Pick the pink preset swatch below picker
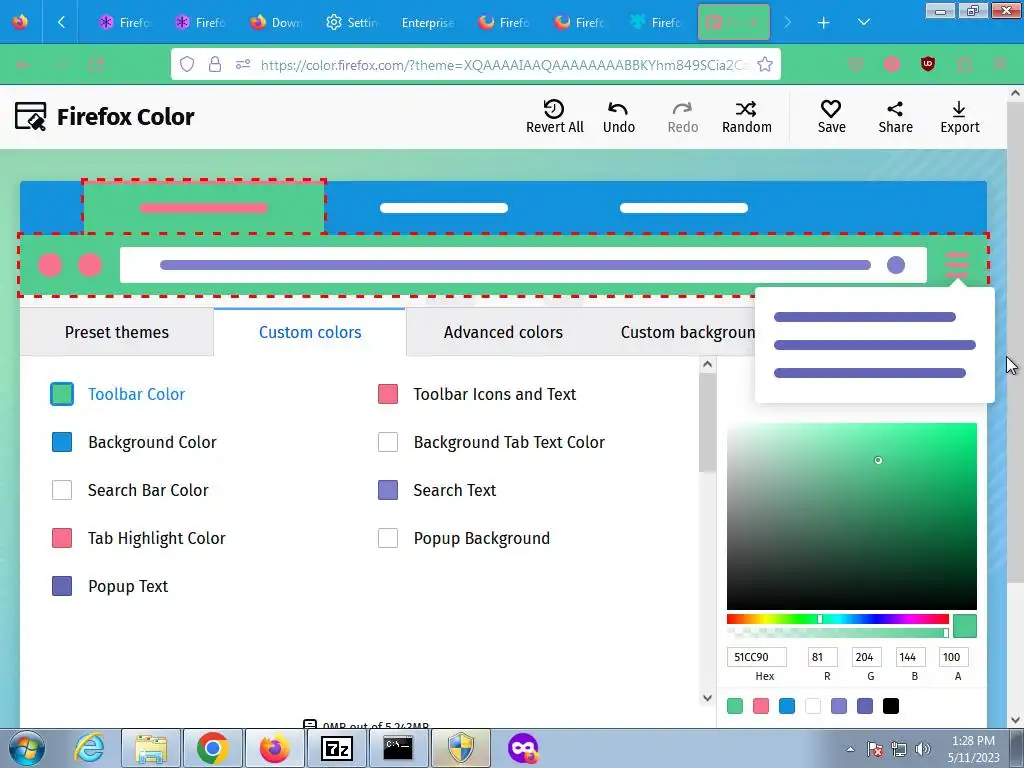 [x=761, y=706]
